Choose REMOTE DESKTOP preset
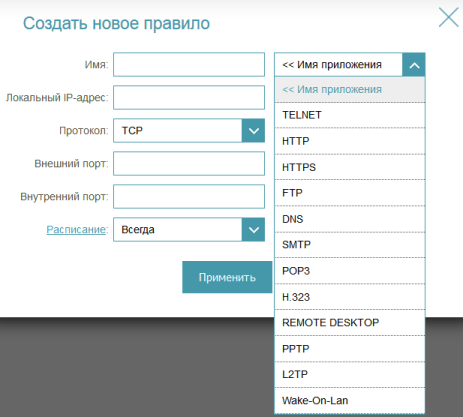Image resolution: width=463 pixels, height=417 pixels. tap(350, 323)
